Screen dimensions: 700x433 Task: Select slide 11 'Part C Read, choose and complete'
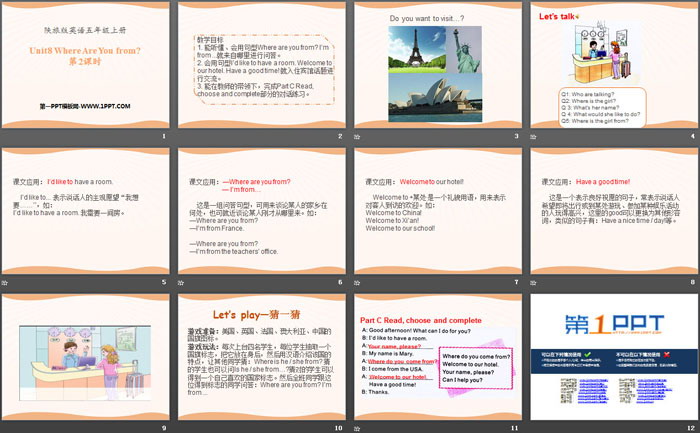tap(438, 357)
